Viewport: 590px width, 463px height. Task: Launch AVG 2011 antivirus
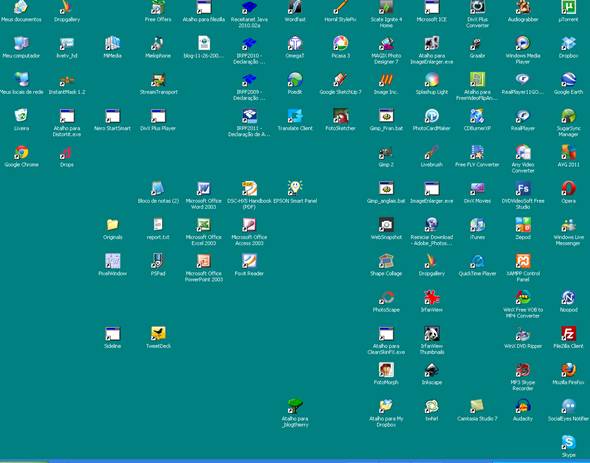(568, 152)
